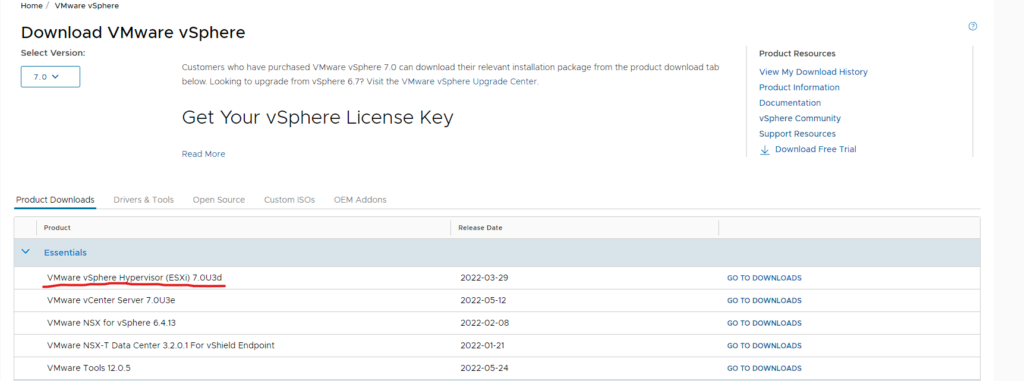Select the VMware Tools 12.0.5 row
This screenshot has width=1024, height=381.
click(497, 368)
